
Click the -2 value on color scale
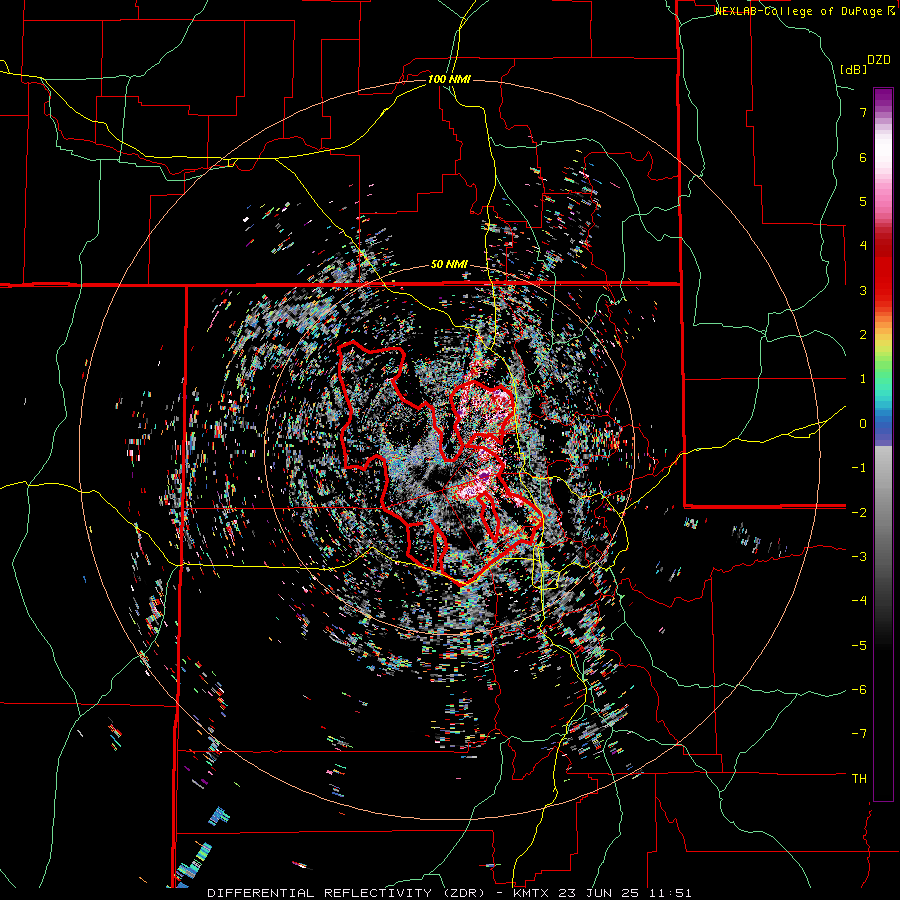pyautogui.click(x=859, y=512)
